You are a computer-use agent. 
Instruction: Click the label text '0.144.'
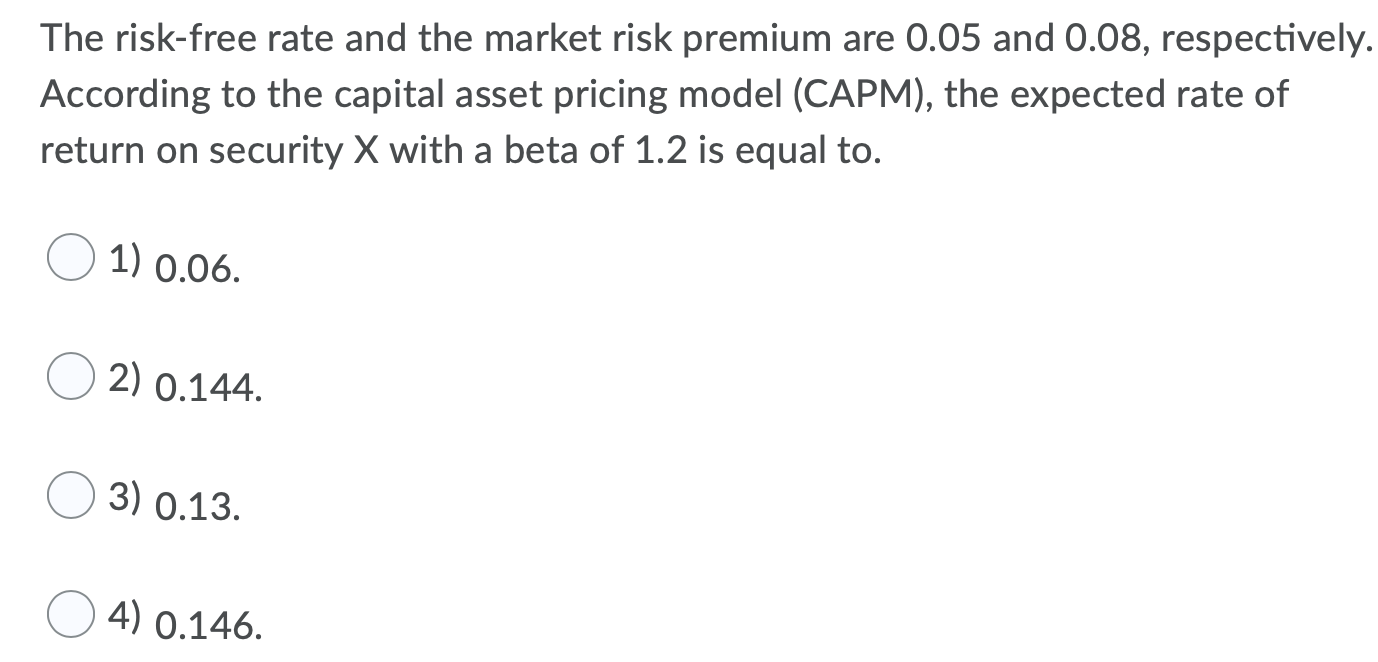click(208, 384)
